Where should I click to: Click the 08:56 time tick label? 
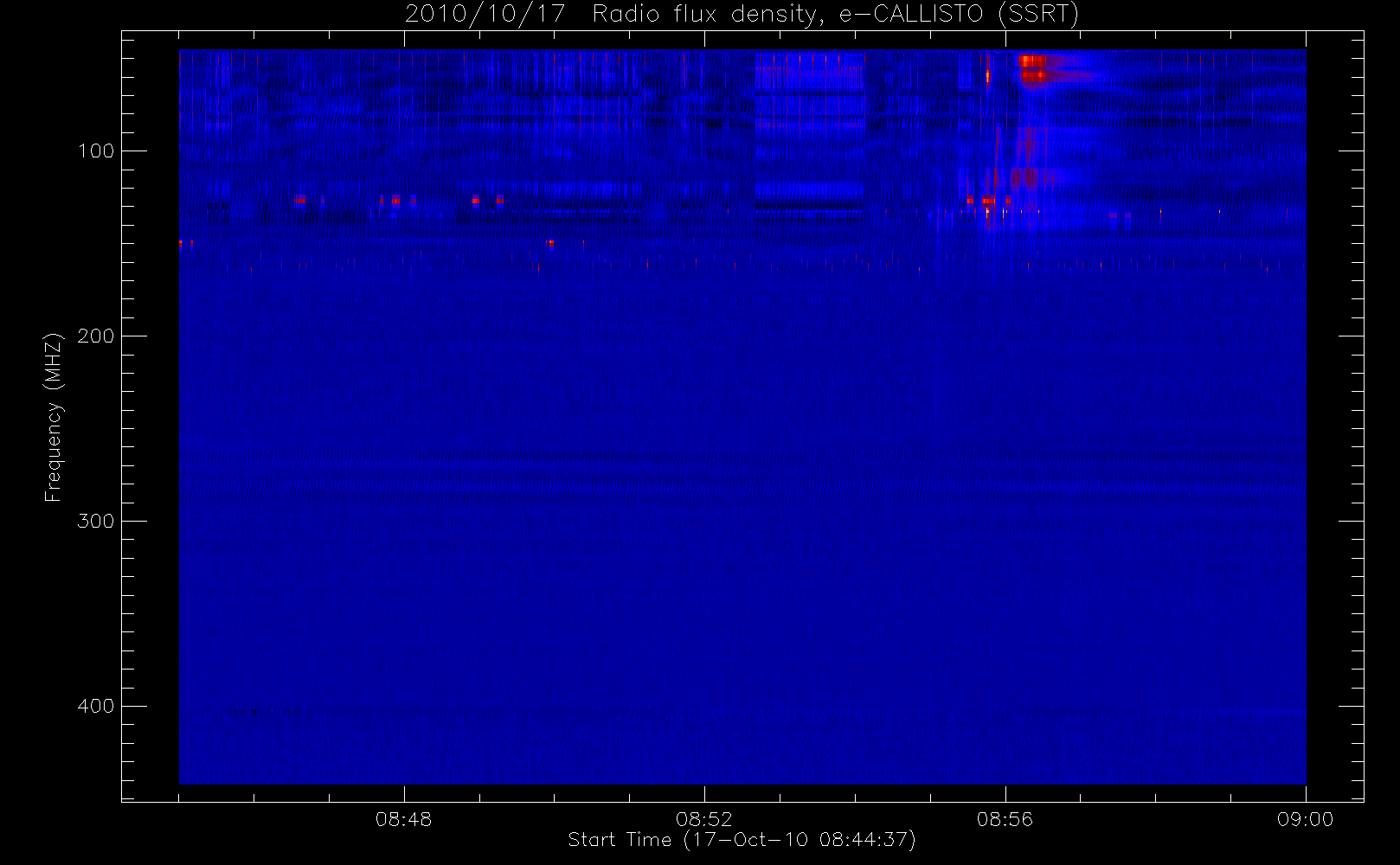1005,819
